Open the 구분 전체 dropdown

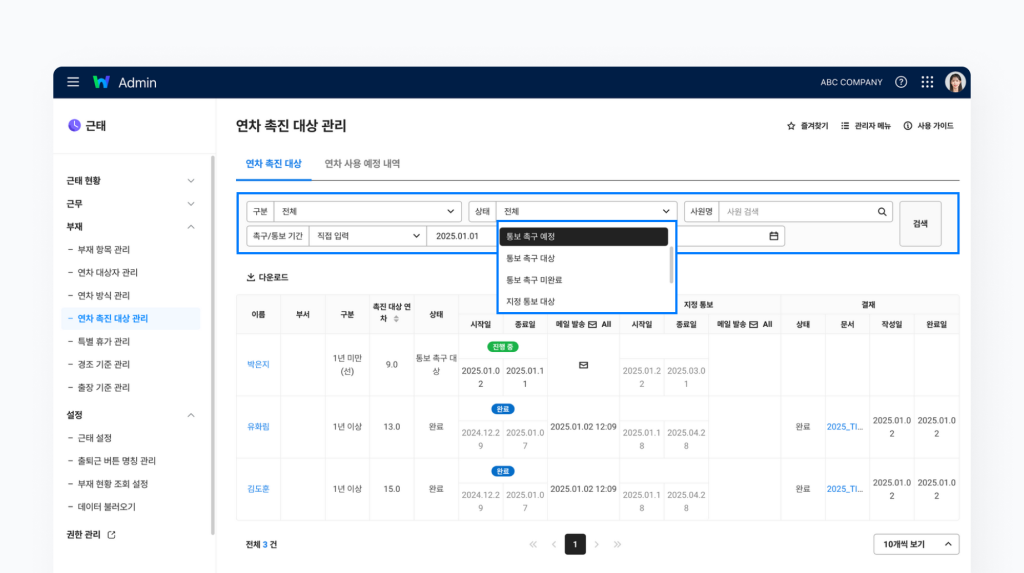(x=368, y=212)
